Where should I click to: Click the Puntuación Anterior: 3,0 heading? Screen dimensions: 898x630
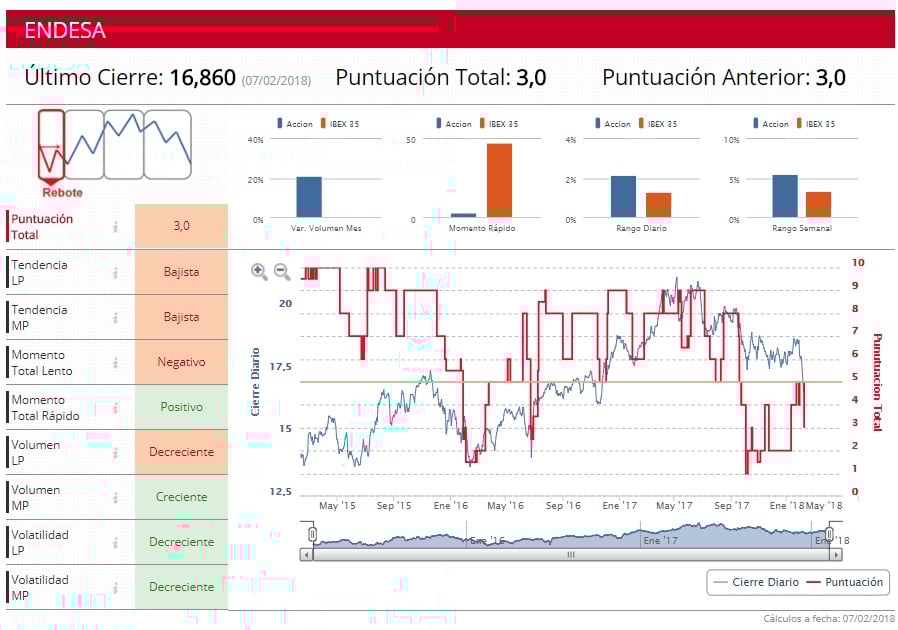click(724, 77)
